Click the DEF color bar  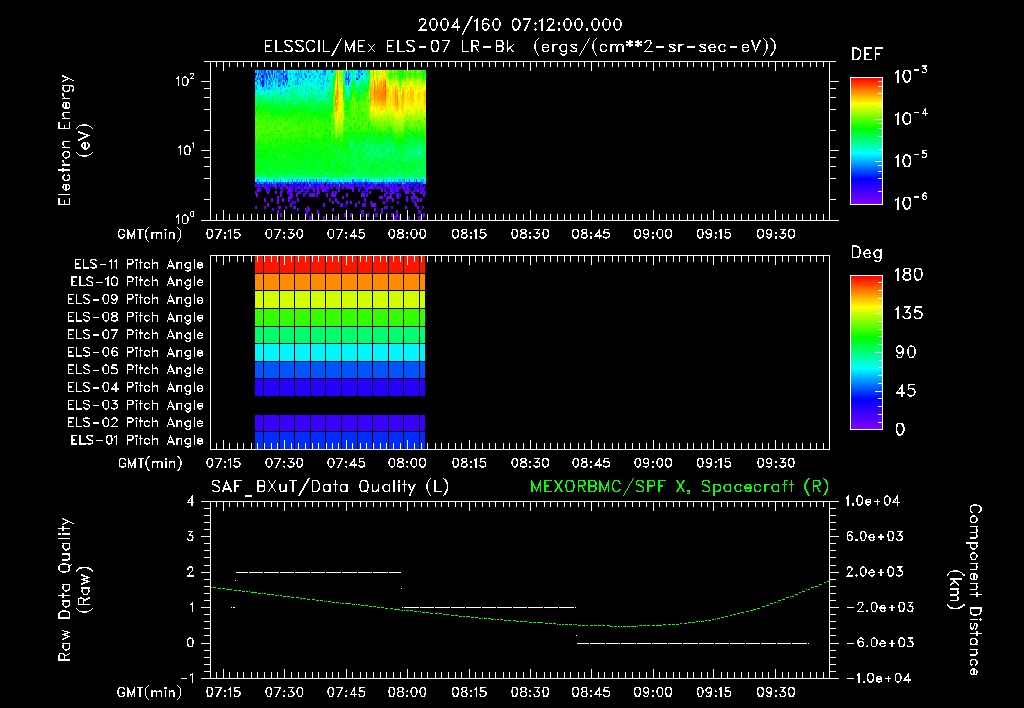pos(866,141)
